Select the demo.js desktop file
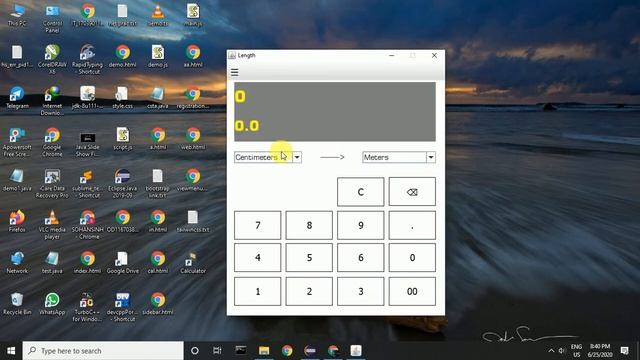640x360 pixels. tap(158, 56)
